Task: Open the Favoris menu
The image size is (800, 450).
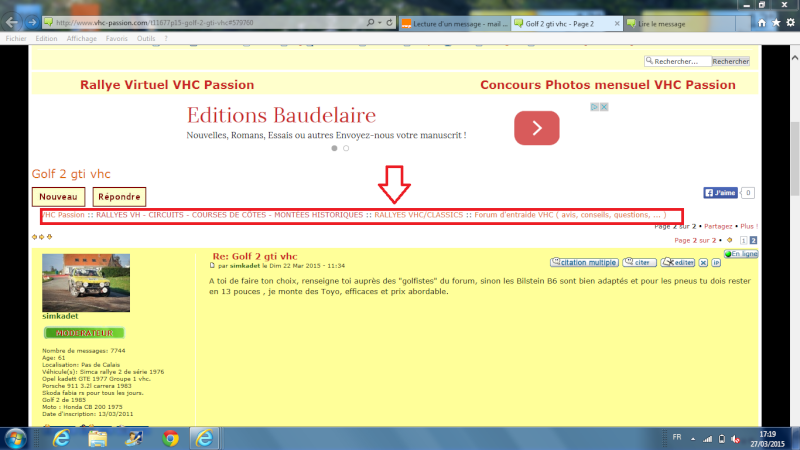Action: (x=117, y=38)
